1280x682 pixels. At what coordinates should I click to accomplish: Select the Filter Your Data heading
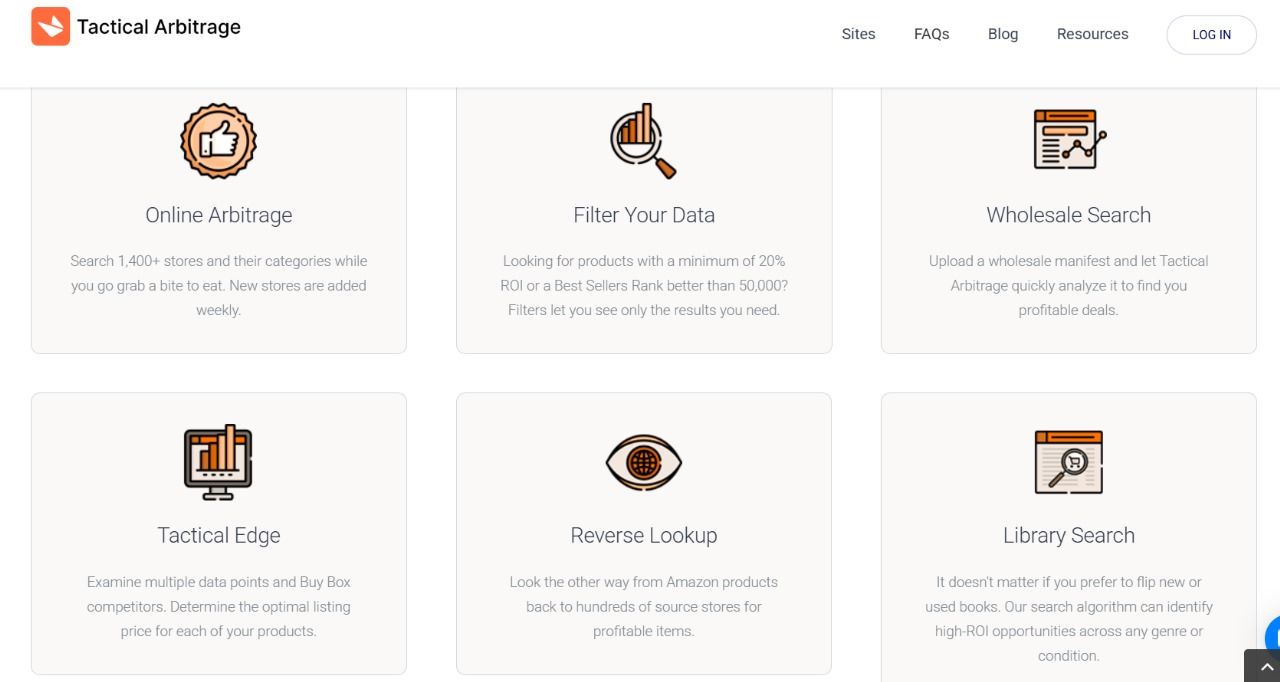tap(643, 215)
